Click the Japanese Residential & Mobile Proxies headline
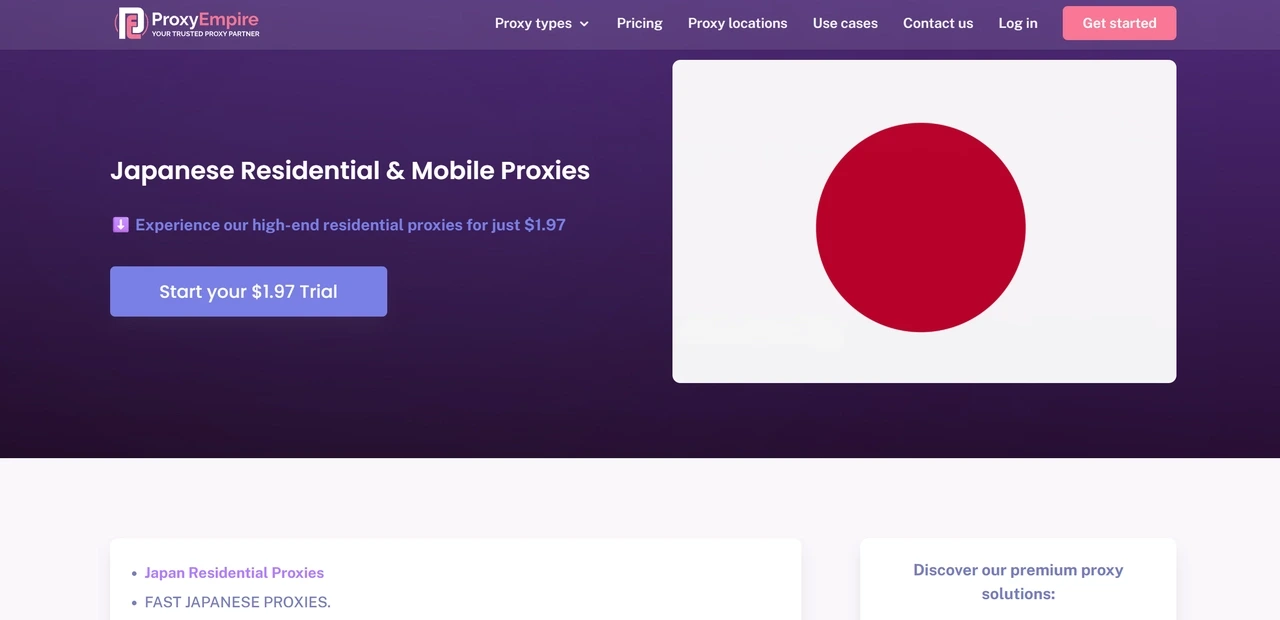The width and height of the screenshot is (1280, 620). click(x=350, y=170)
